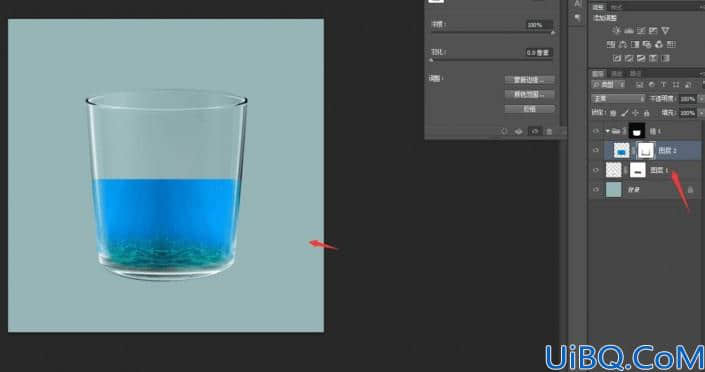The width and height of the screenshot is (705, 372).
Task: Hide the Group 1 layer visibility eye
Action: click(x=596, y=131)
